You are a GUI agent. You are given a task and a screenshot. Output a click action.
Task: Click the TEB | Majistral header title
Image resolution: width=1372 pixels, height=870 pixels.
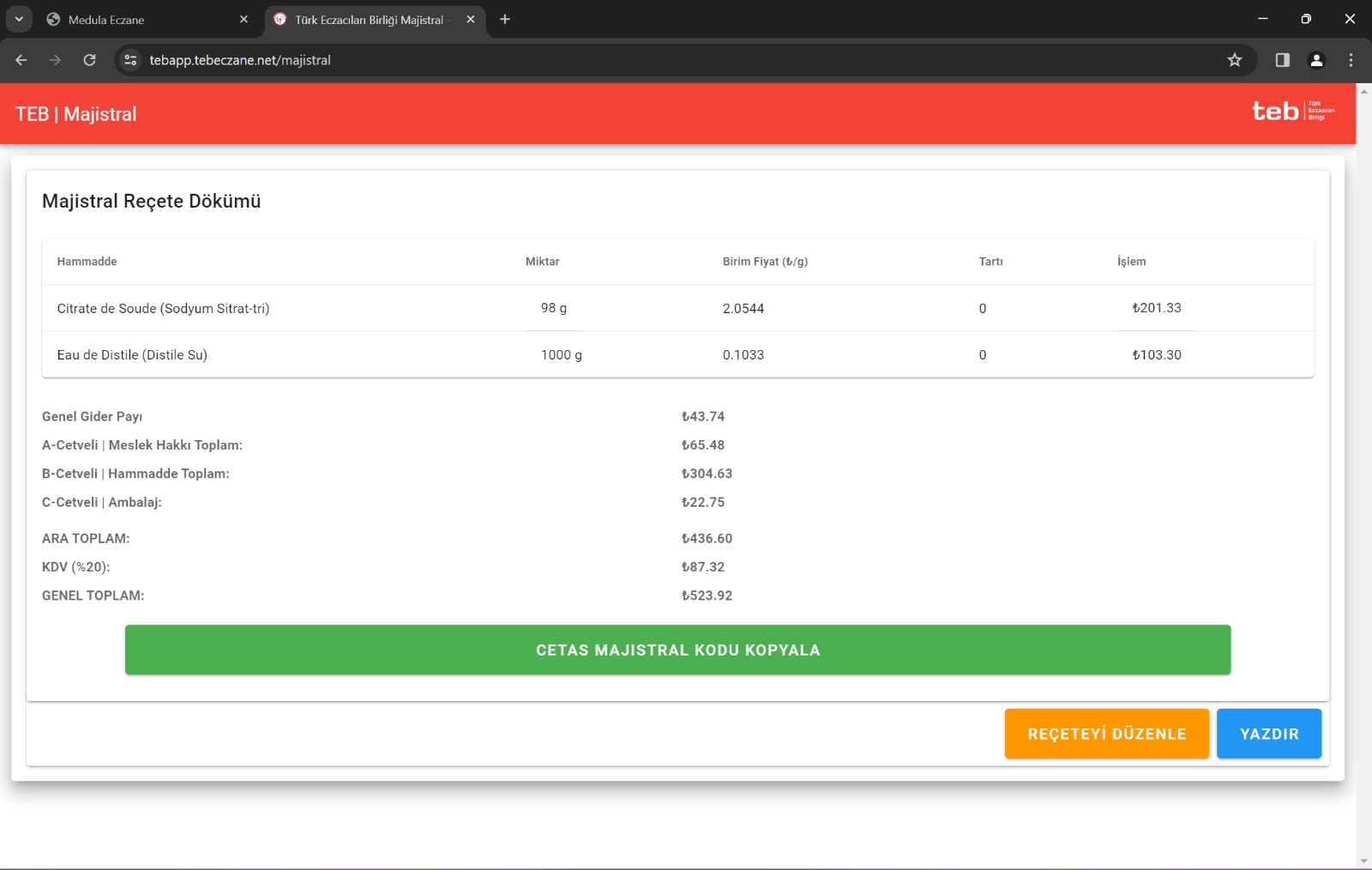(76, 114)
